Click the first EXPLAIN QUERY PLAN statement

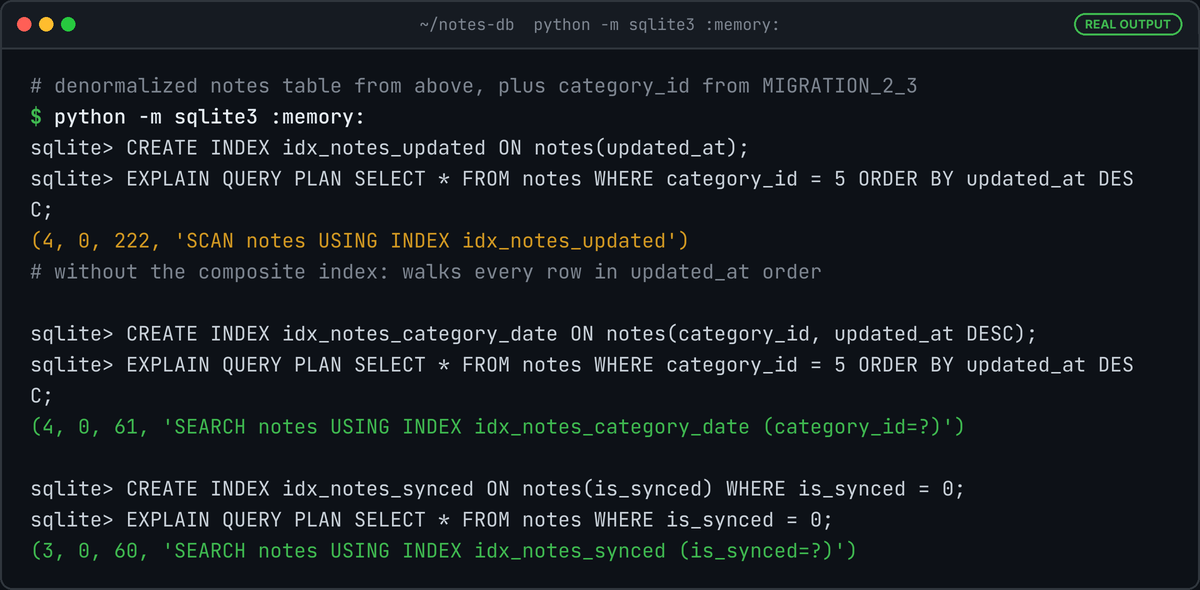coord(582,195)
